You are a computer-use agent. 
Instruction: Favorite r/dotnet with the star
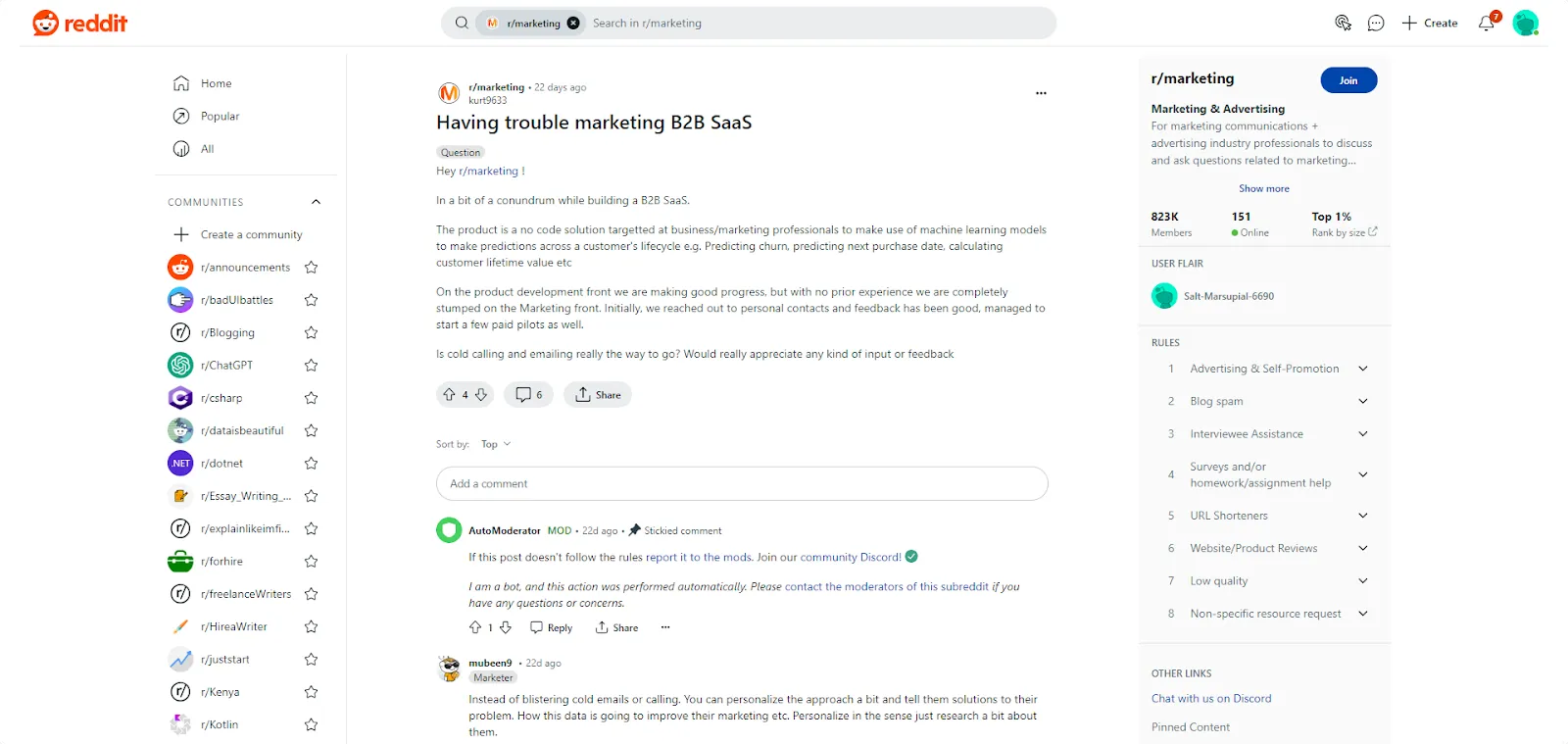click(x=311, y=463)
